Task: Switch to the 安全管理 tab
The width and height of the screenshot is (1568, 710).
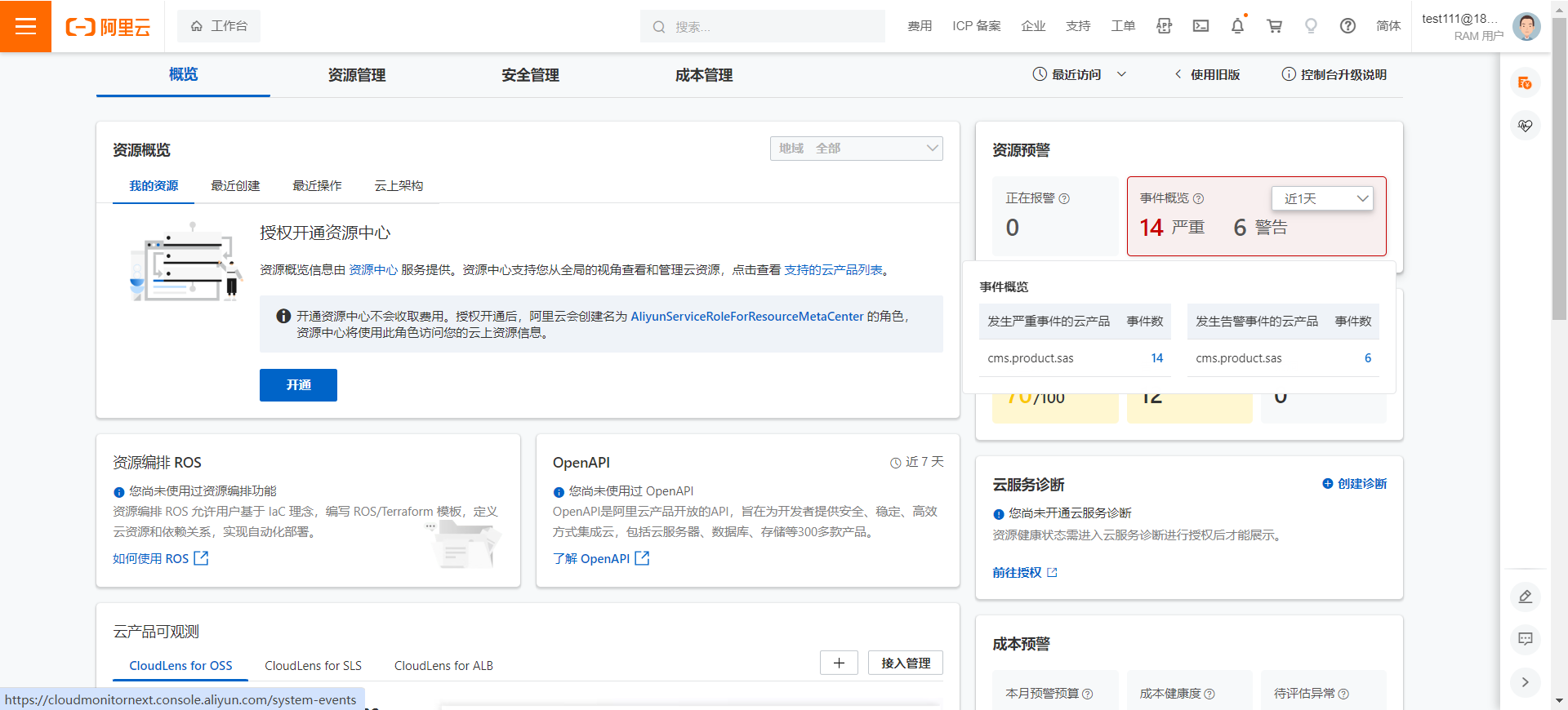Action: pos(530,75)
